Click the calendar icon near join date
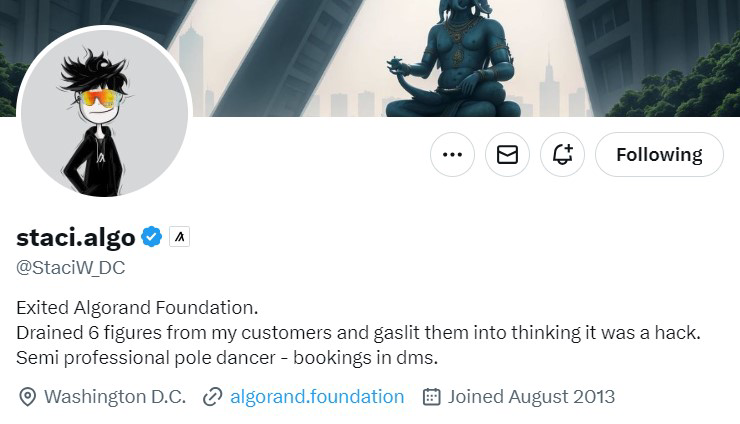 (432, 397)
